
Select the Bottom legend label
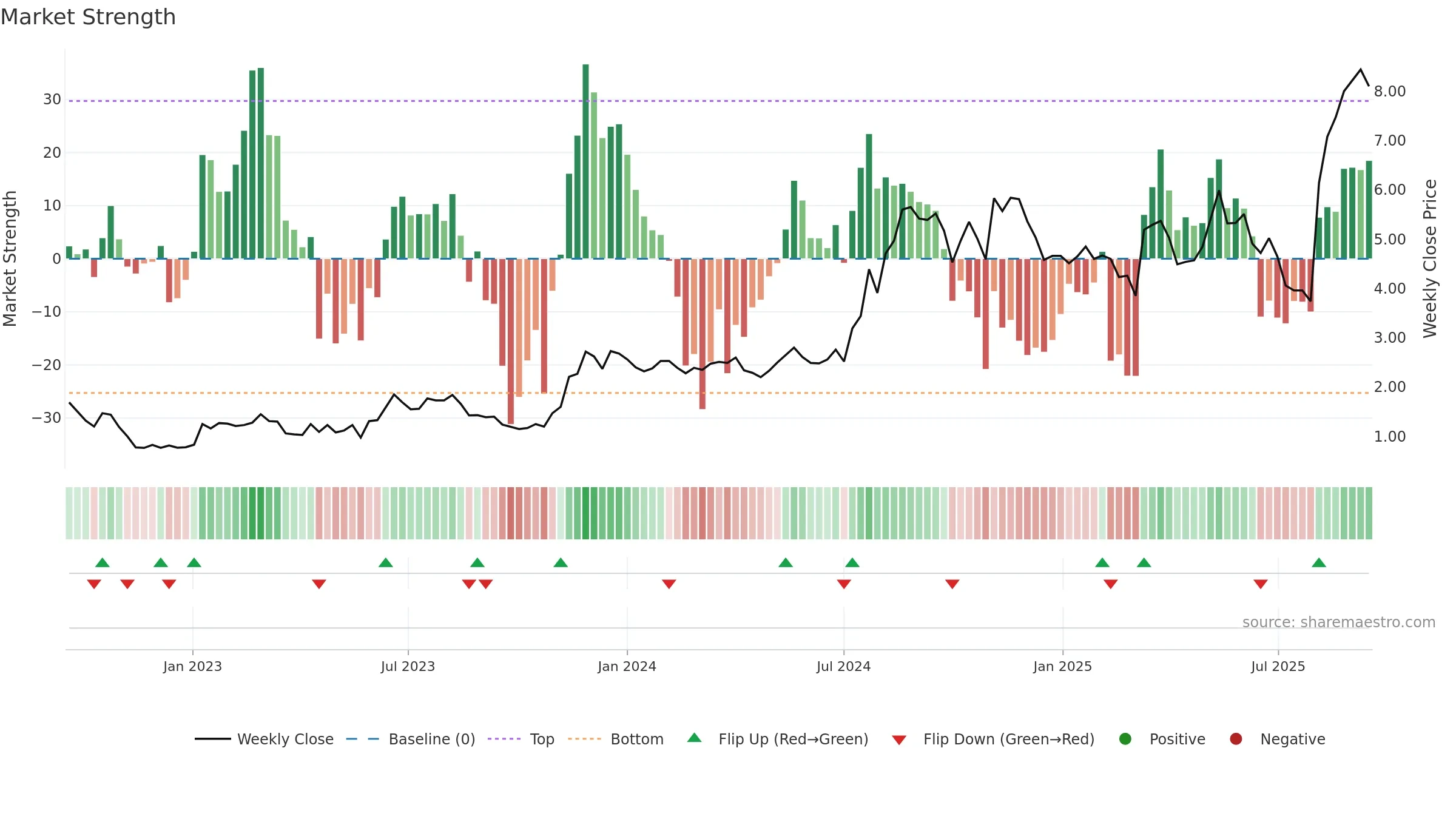click(x=637, y=739)
